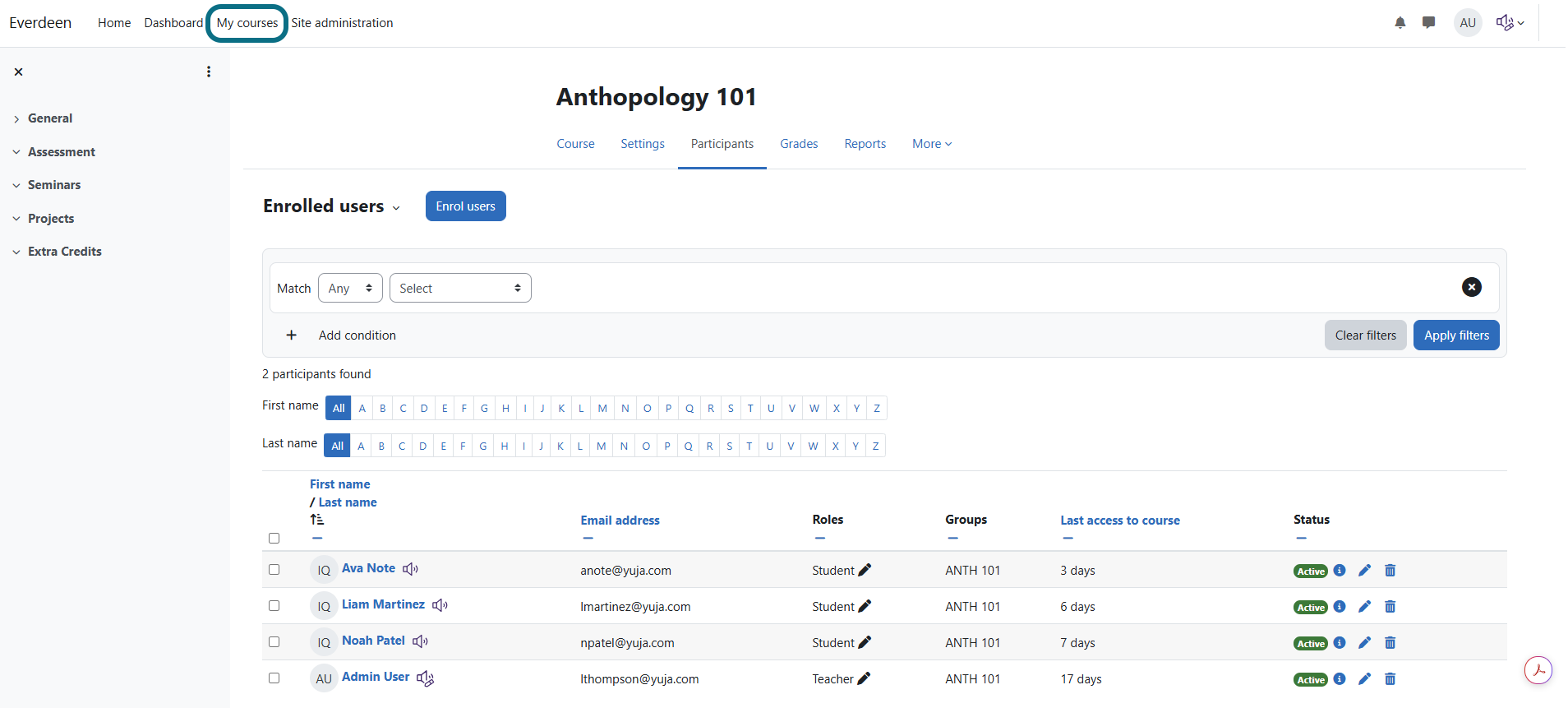Click Apply filters
This screenshot has height=708, width=1568.
(x=1456, y=335)
